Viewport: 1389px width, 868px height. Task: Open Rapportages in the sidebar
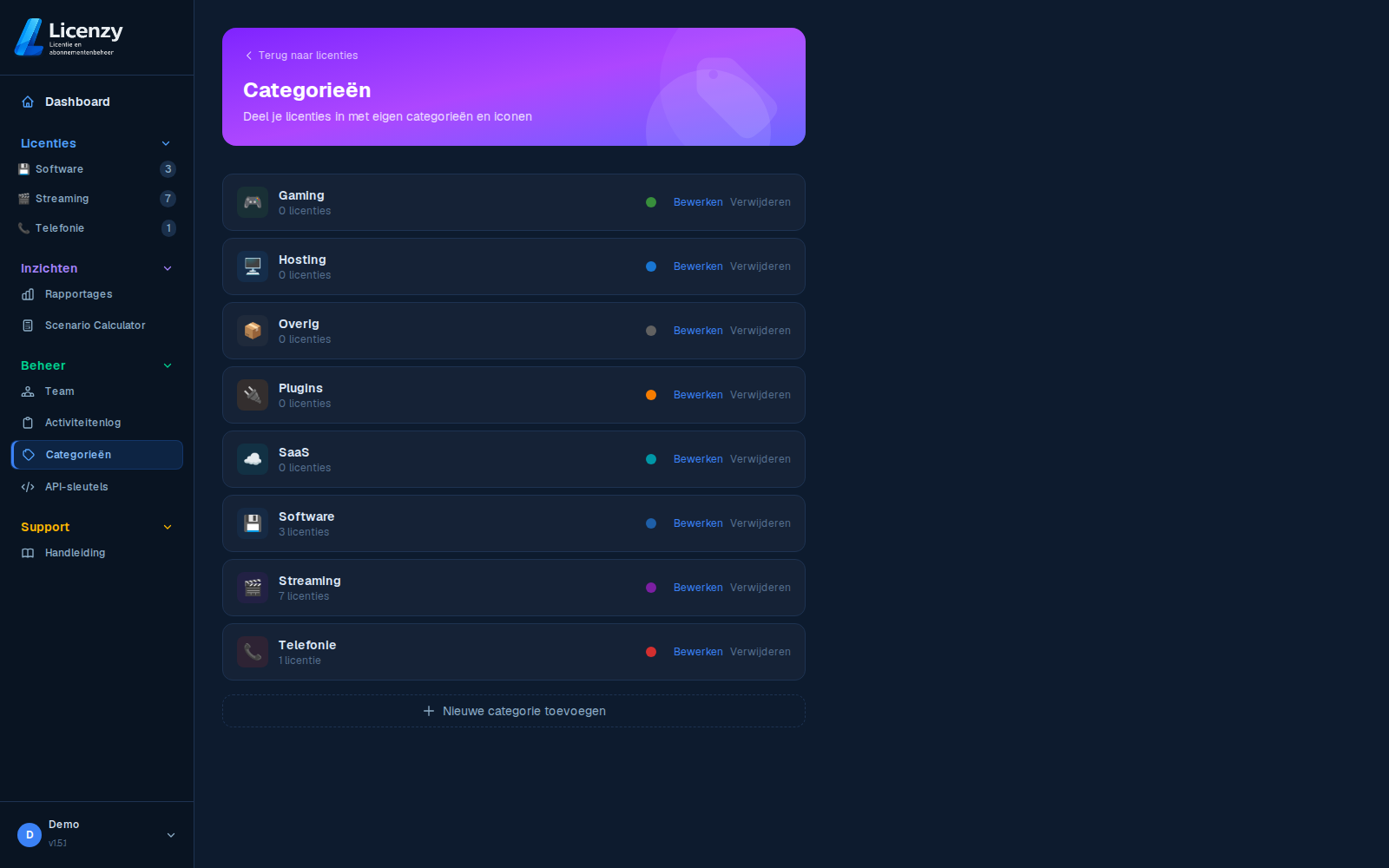click(97, 294)
